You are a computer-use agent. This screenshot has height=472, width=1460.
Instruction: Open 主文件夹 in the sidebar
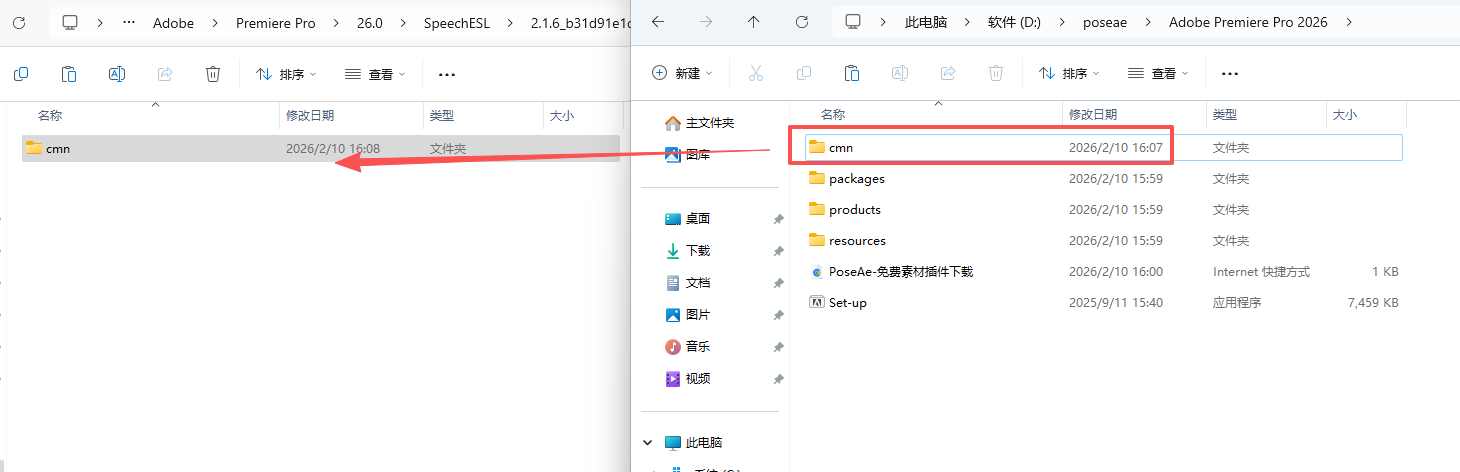coord(712,123)
